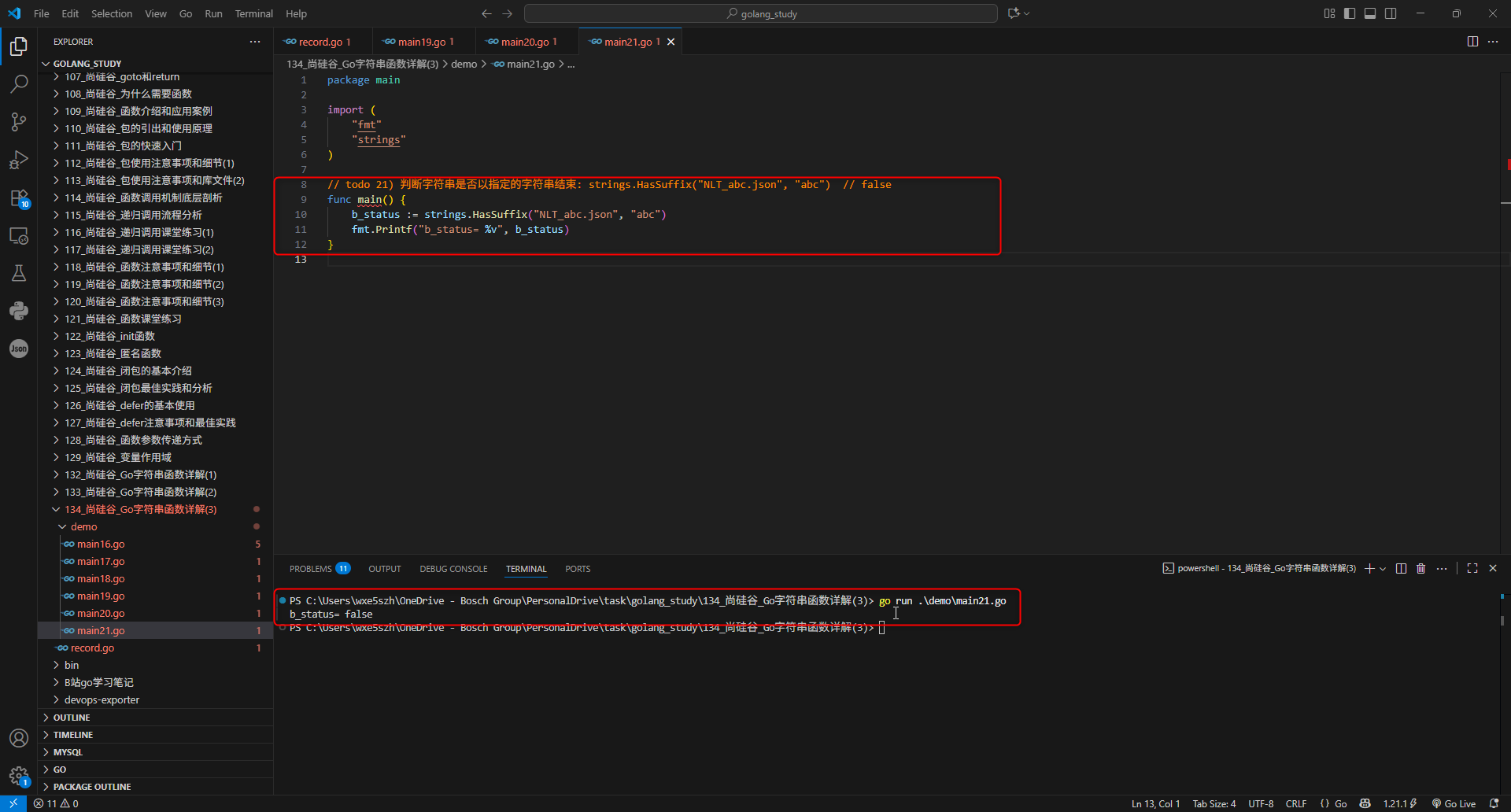Click the Ln 13, Col 1 status
Viewport: 1511px width, 812px height.
[x=1155, y=803]
